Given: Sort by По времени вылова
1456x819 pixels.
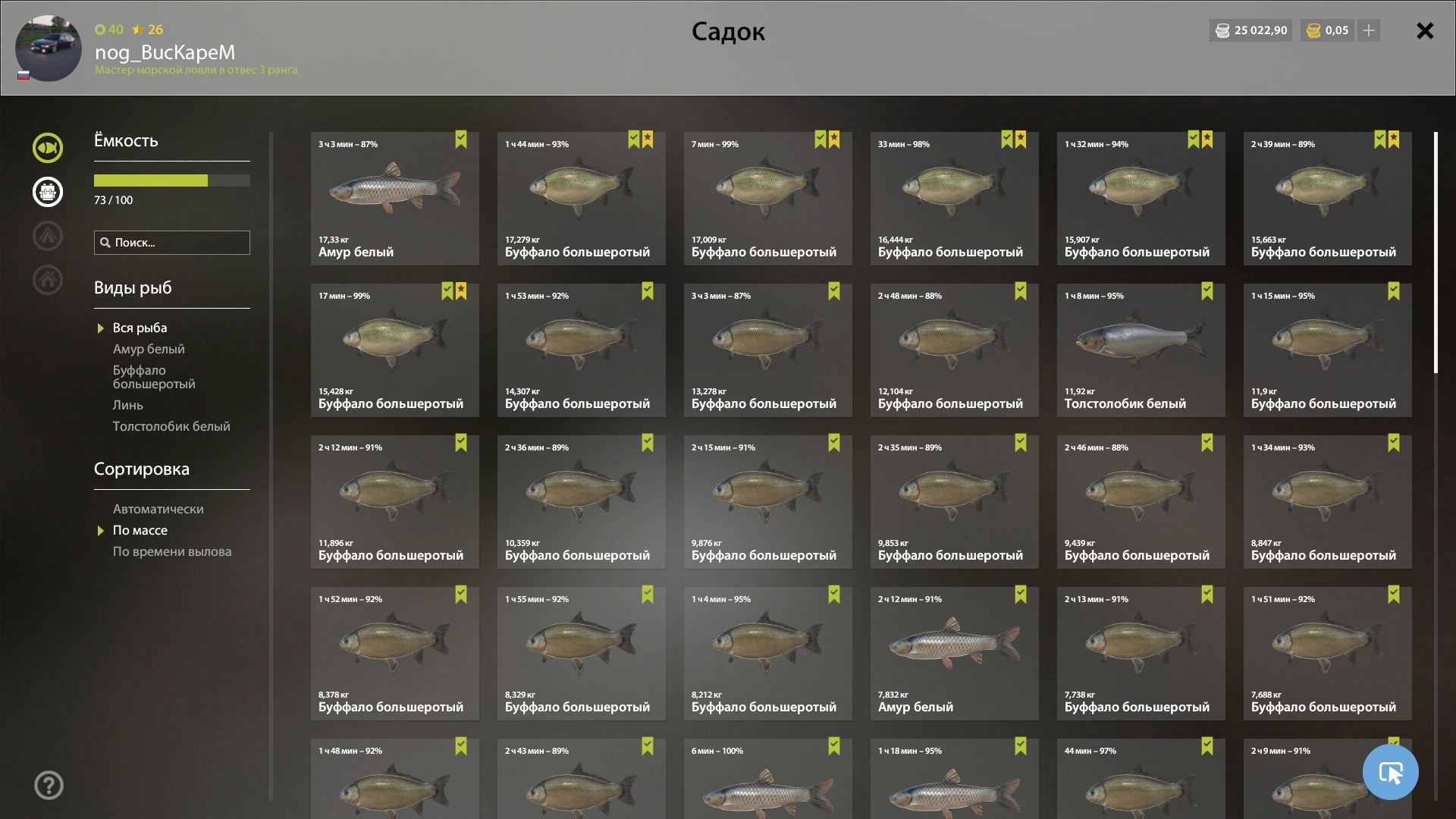Looking at the screenshot, I should click(172, 551).
